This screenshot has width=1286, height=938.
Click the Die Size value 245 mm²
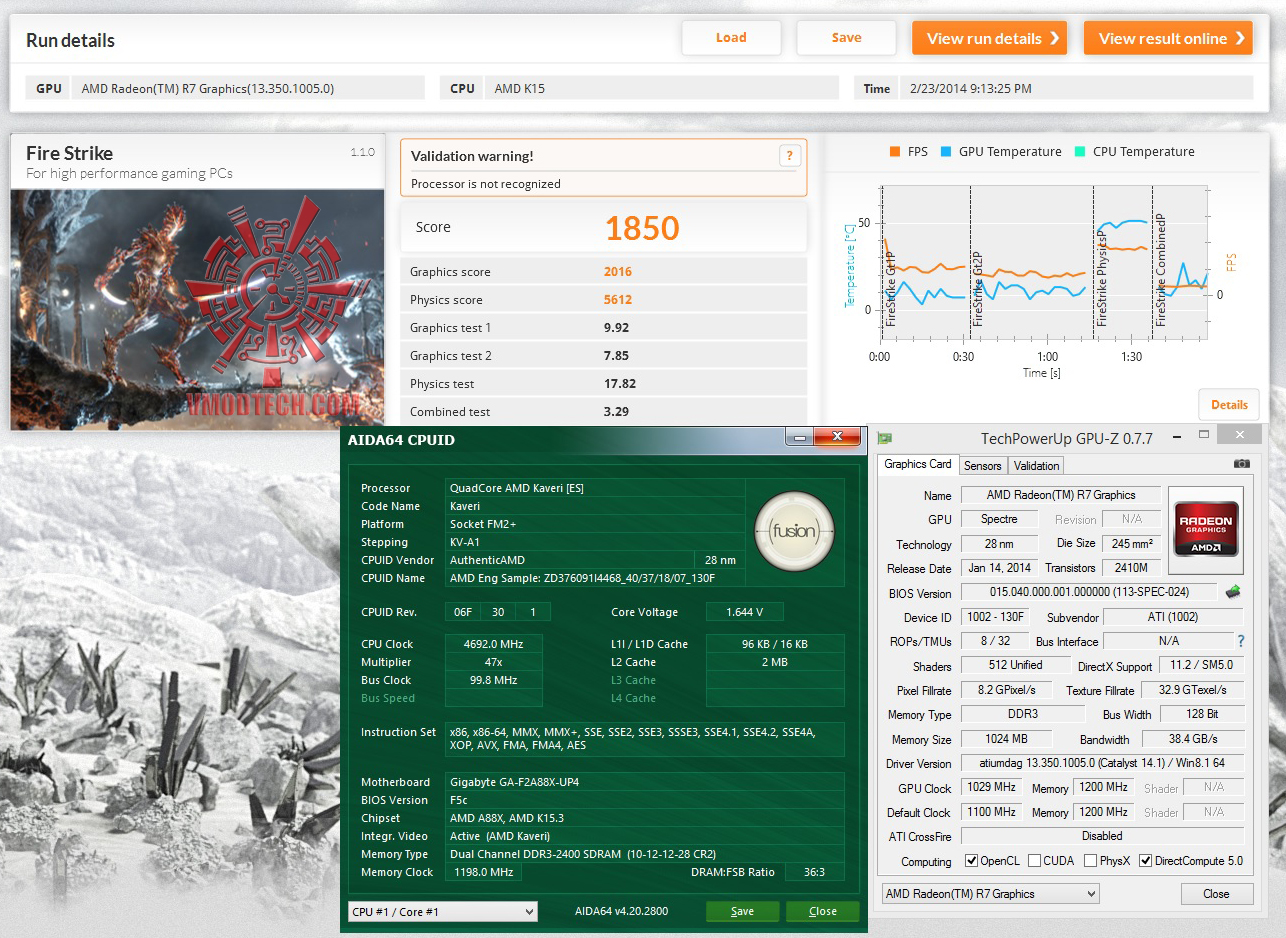click(1132, 543)
